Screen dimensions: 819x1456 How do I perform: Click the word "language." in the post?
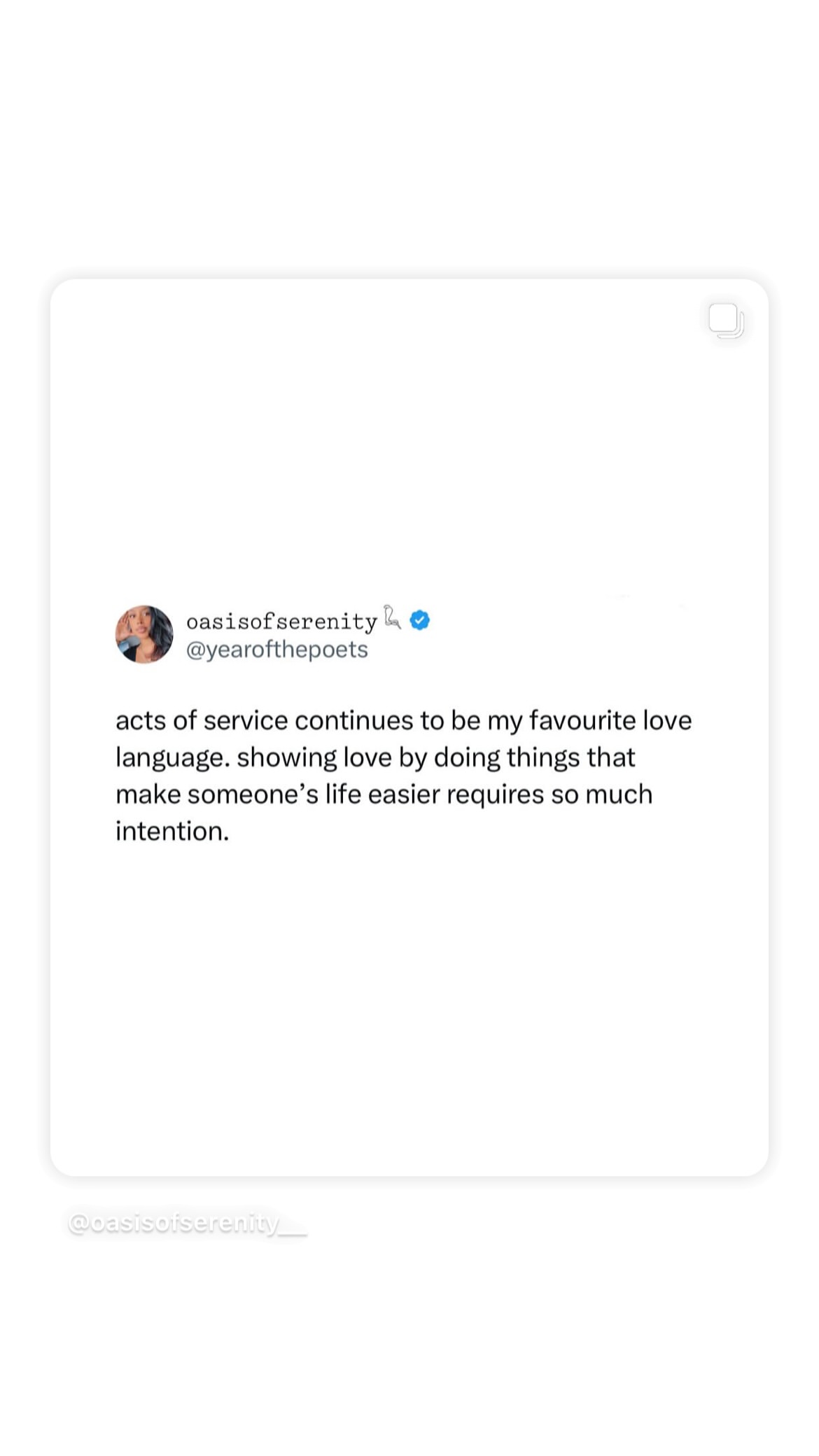(x=173, y=758)
